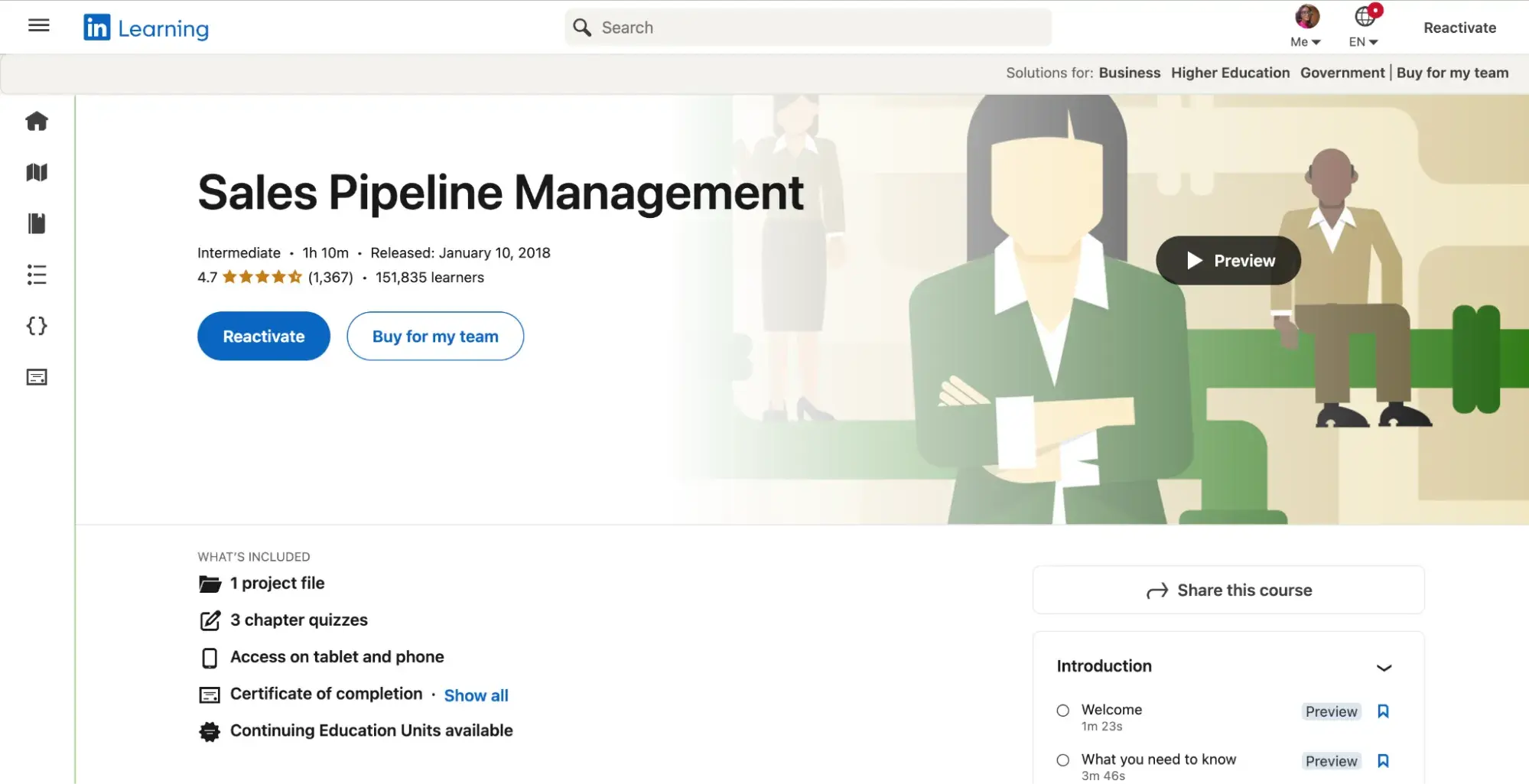The image size is (1529, 784).
Task: Click the LinkedIn Learning logo
Action: [146, 28]
